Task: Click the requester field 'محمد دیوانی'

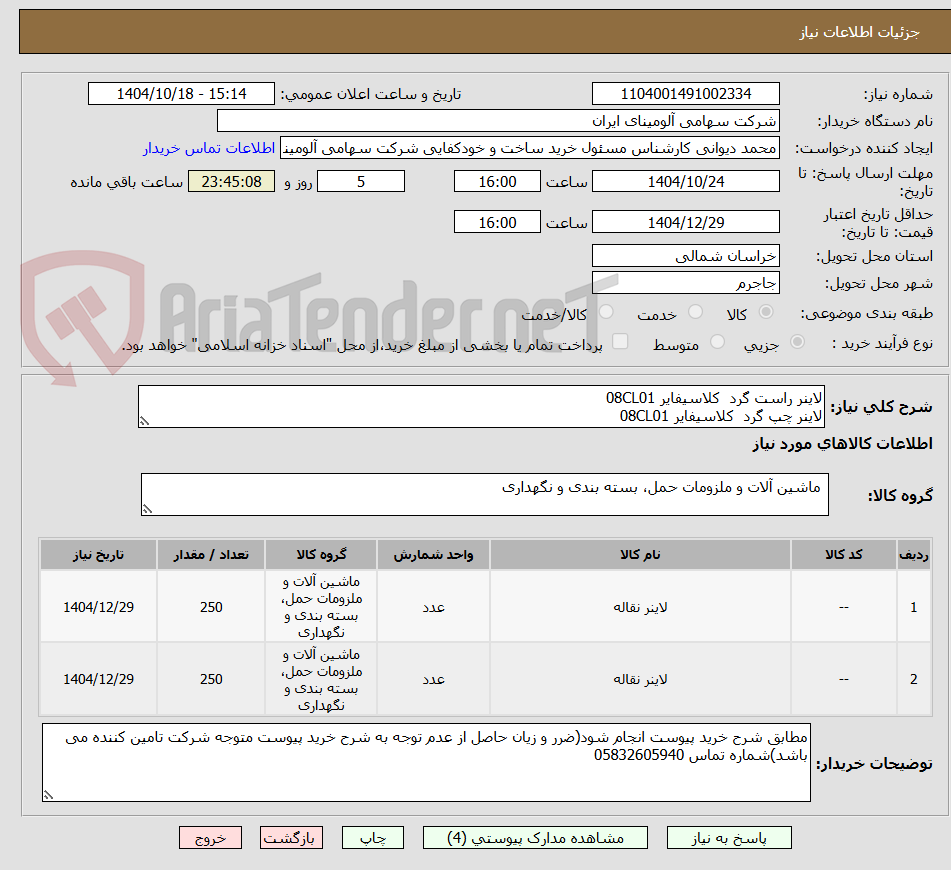Action: (529, 148)
